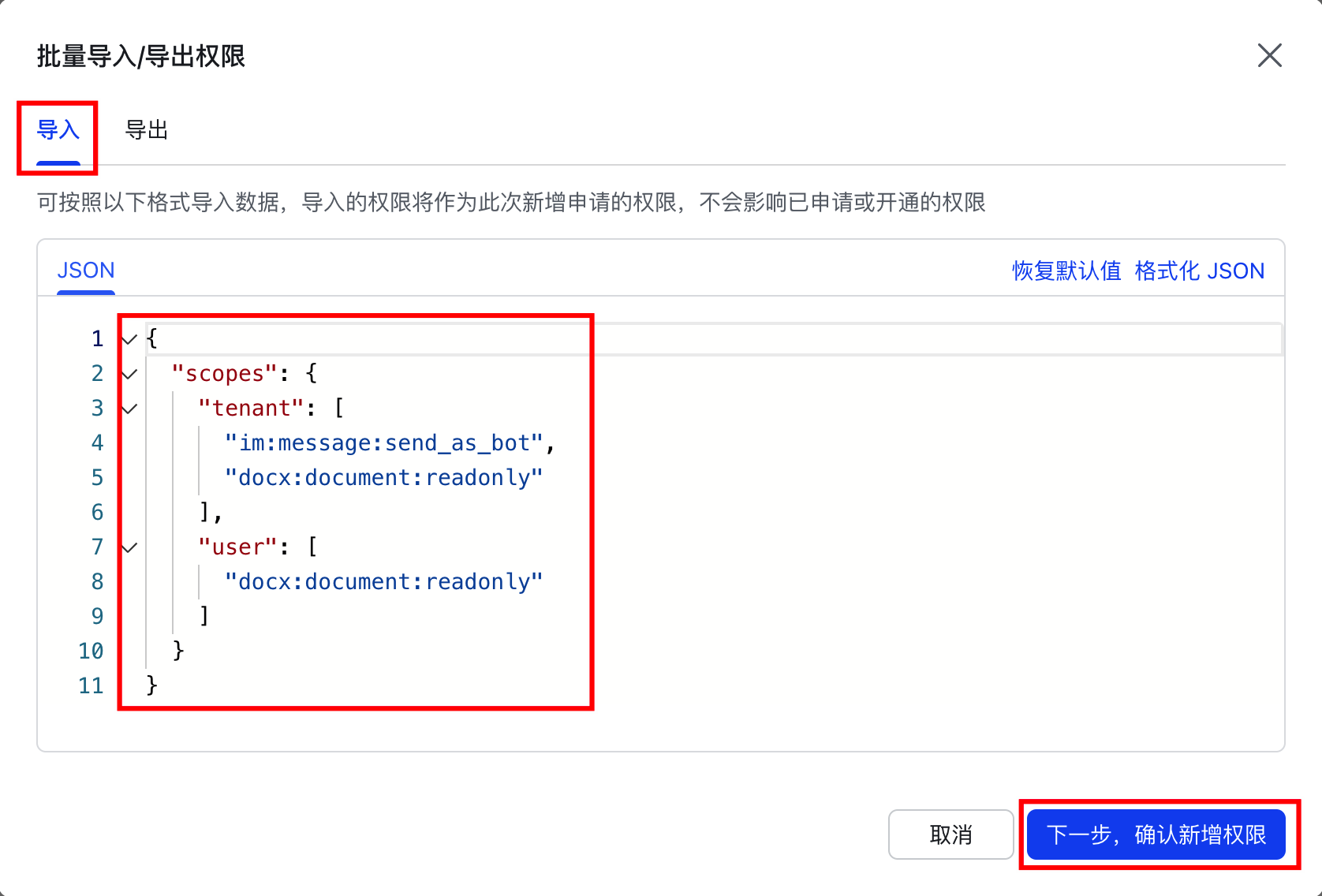Click the 取消 button
This screenshot has height=896, width=1322.
(x=950, y=834)
